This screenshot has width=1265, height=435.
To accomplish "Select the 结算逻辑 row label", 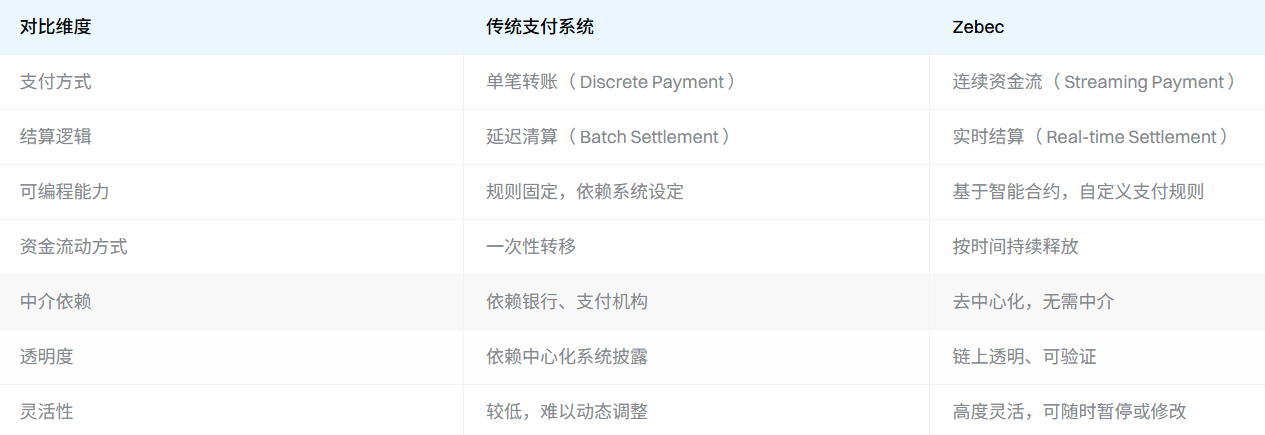I will 56,137.
